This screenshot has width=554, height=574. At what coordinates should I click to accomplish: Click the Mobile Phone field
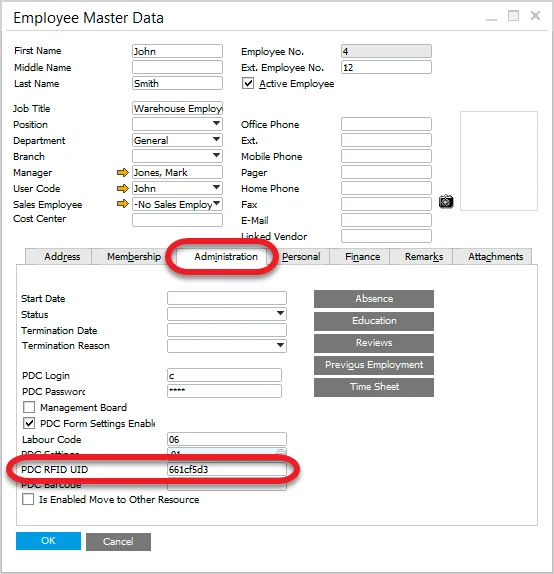pos(386,156)
